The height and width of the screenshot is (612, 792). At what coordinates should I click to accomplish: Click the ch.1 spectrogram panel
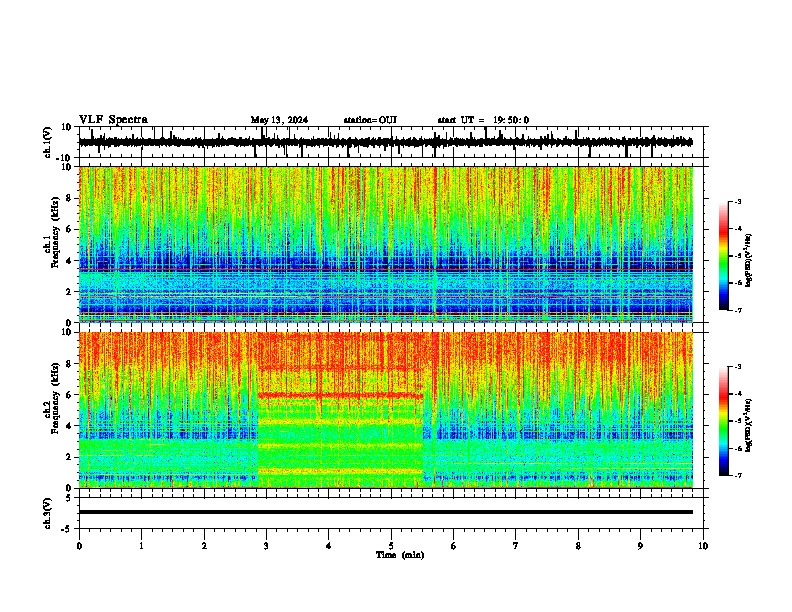tap(385, 244)
